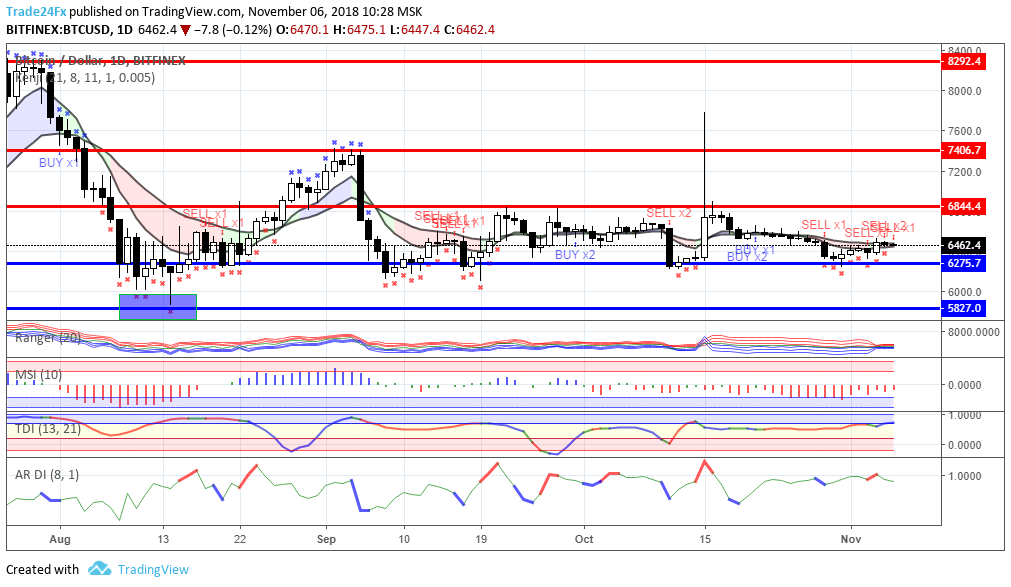This screenshot has width=1011, height=587.
Task: Click the blue highlighted rectangle zone
Action: click(x=158, y=307)
